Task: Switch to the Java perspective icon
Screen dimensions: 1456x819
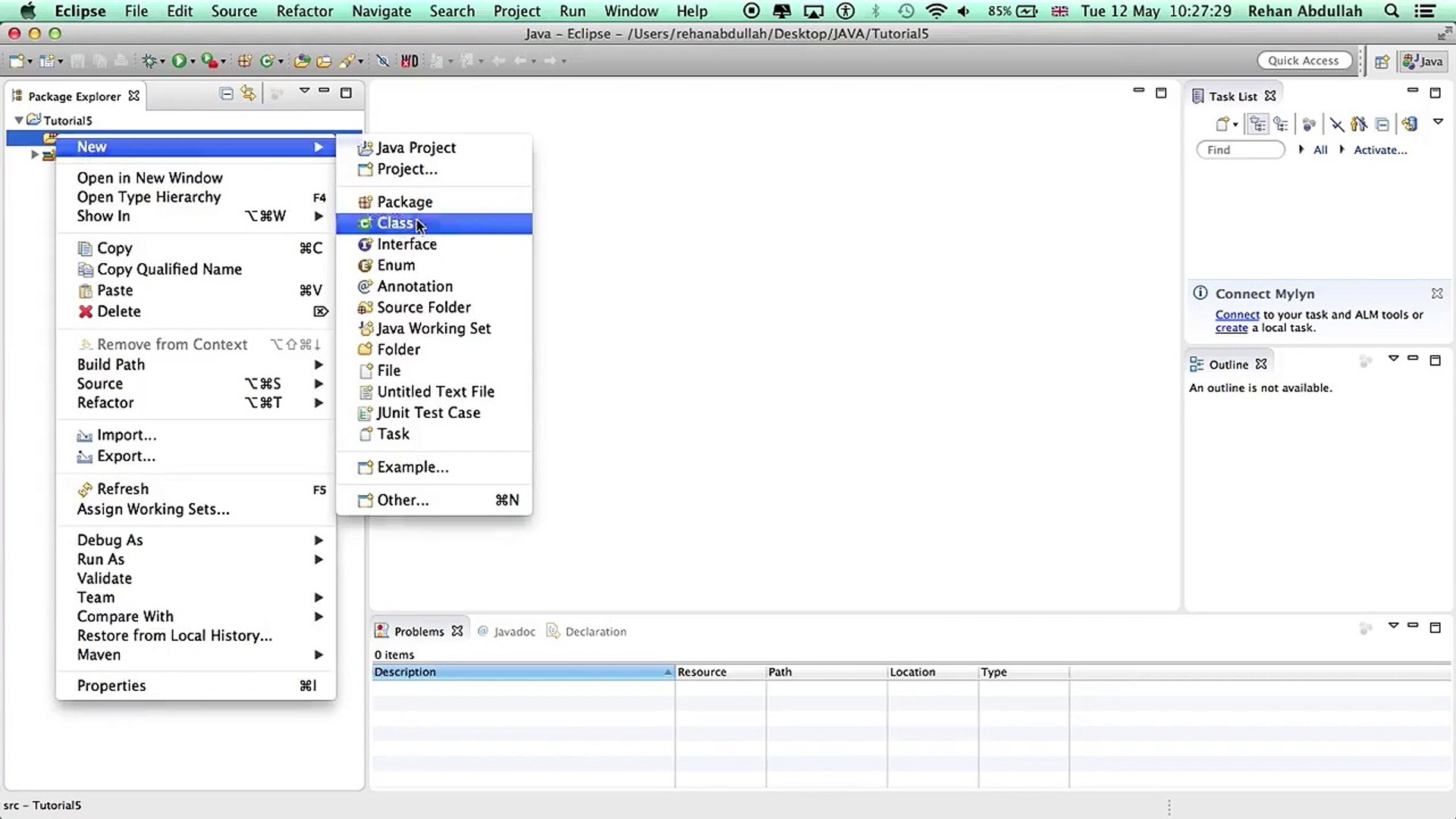Action: point(1423,61)
